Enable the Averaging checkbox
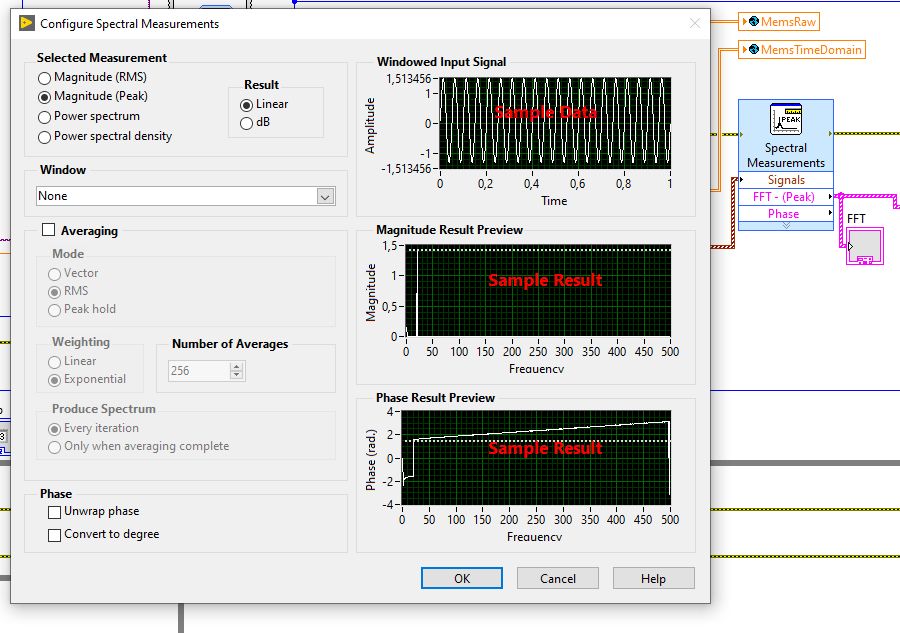This screenshot has width=900, height=633. 49,230
